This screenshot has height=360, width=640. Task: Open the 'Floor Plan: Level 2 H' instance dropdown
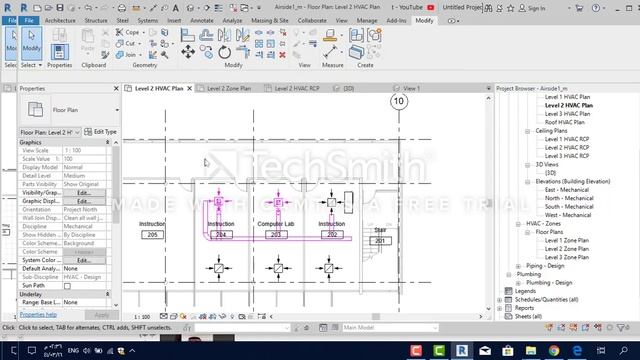50,132
